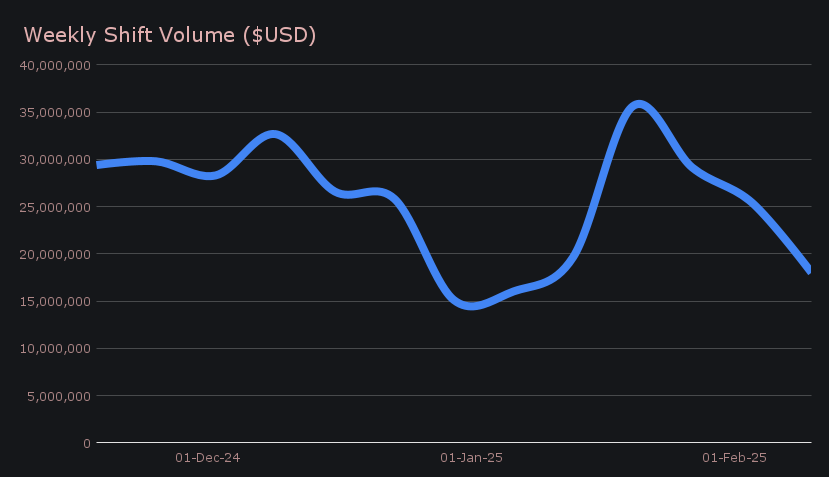Click the line's lowest trough in early January
Screen dimensions: 829x477
(472, 305)
